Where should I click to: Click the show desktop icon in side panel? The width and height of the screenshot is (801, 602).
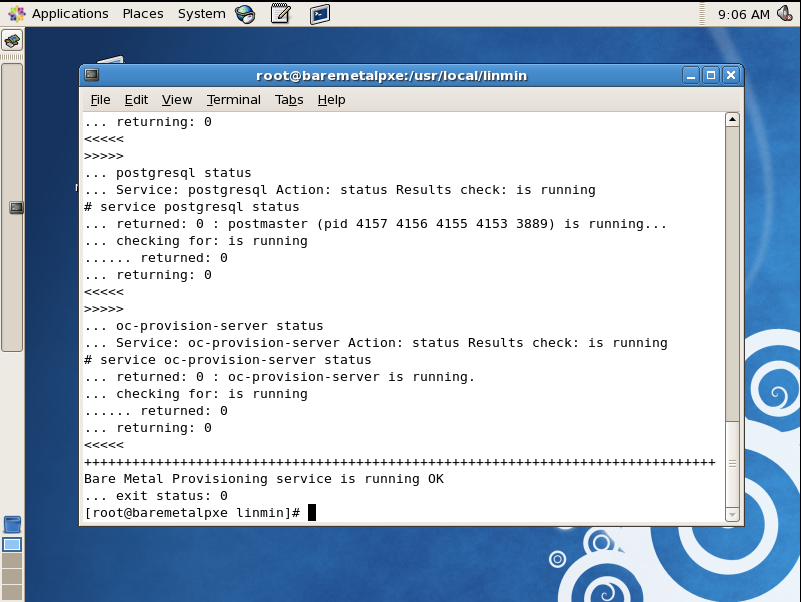pyautogui.click(x=12, y=524)
